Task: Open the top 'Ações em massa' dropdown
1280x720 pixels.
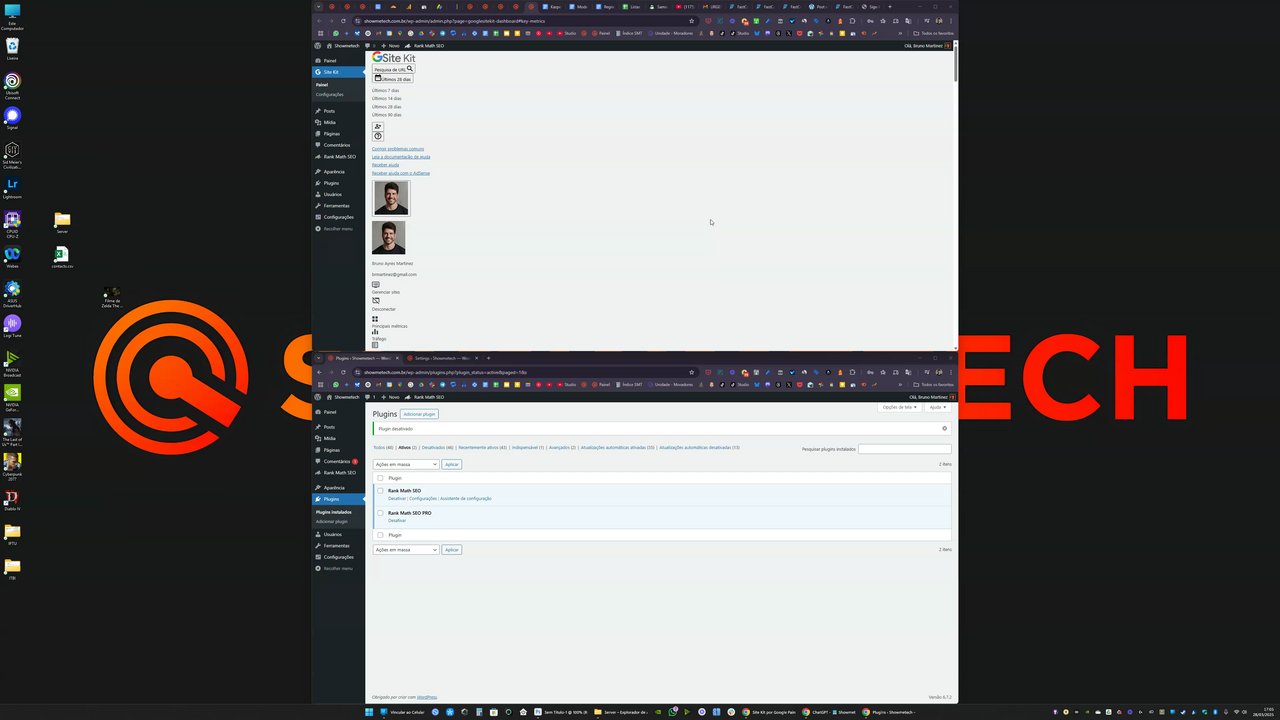Action: pyautogui.click(x=406, y=464)
